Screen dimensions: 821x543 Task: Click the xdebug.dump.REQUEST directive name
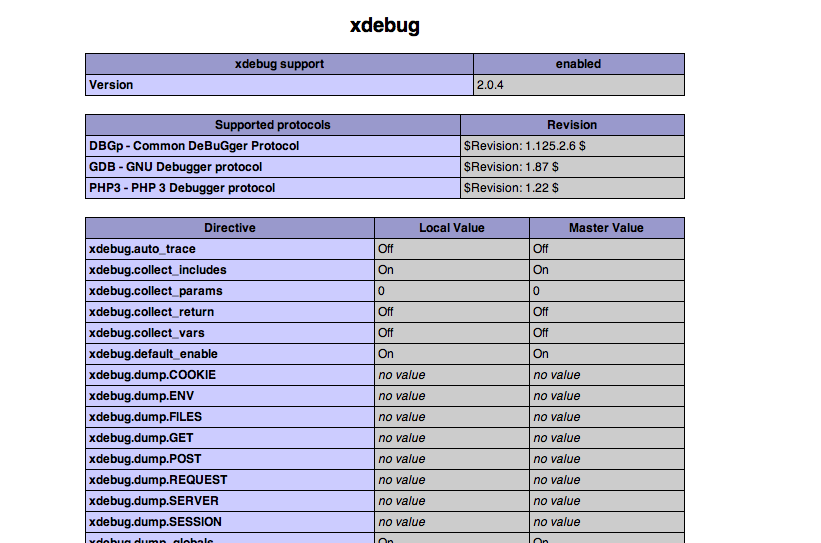pos(158,480)
